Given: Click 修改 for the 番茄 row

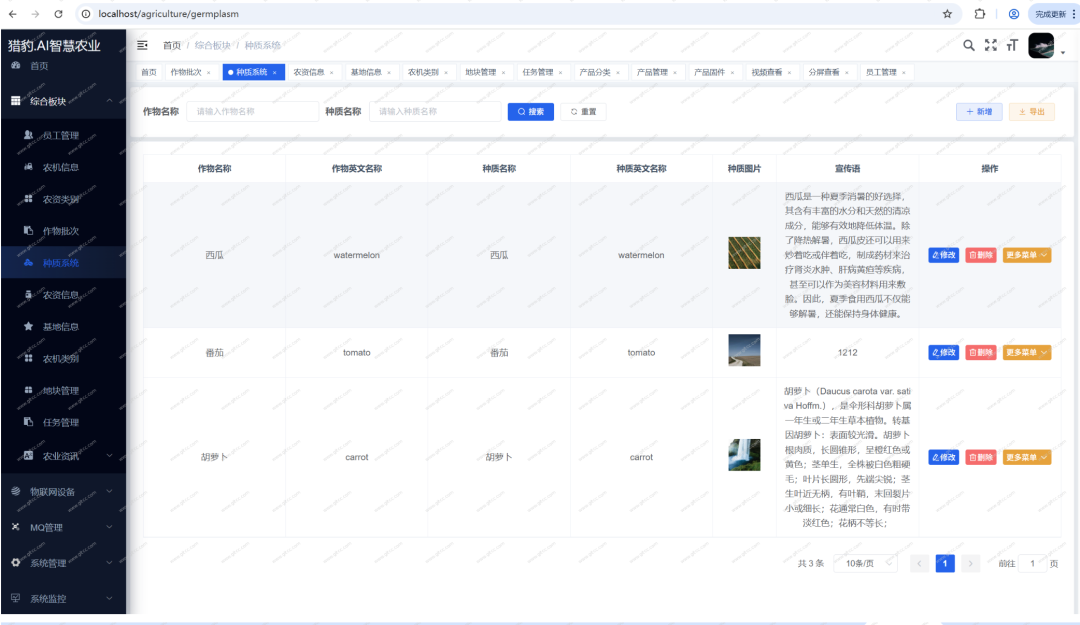Looking at the screenshot, I should click(944, 352).
